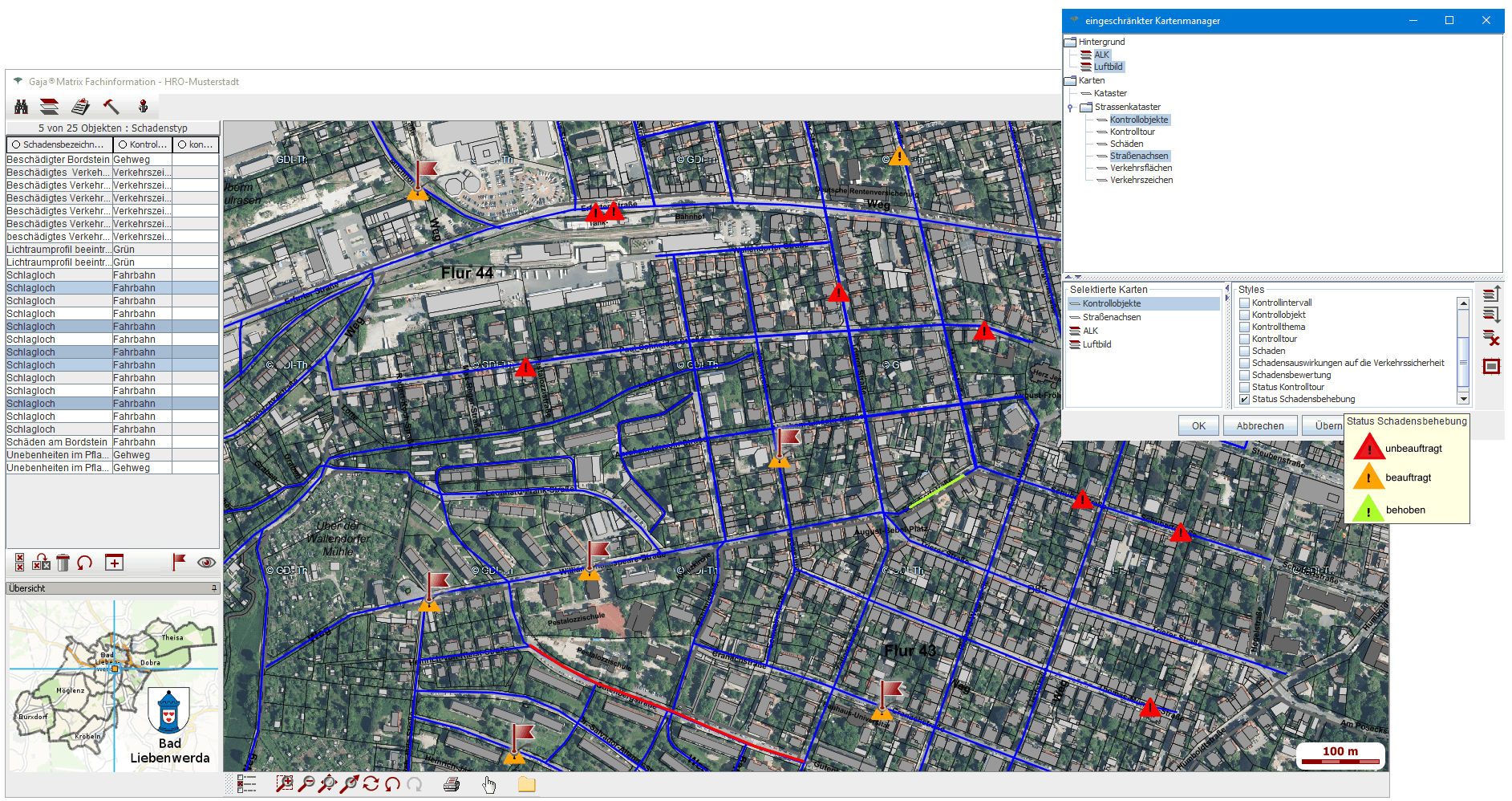This screenshot has height=801, width=1512.
Task: Remove selected map layer with red X
Action: point(1491,339)
